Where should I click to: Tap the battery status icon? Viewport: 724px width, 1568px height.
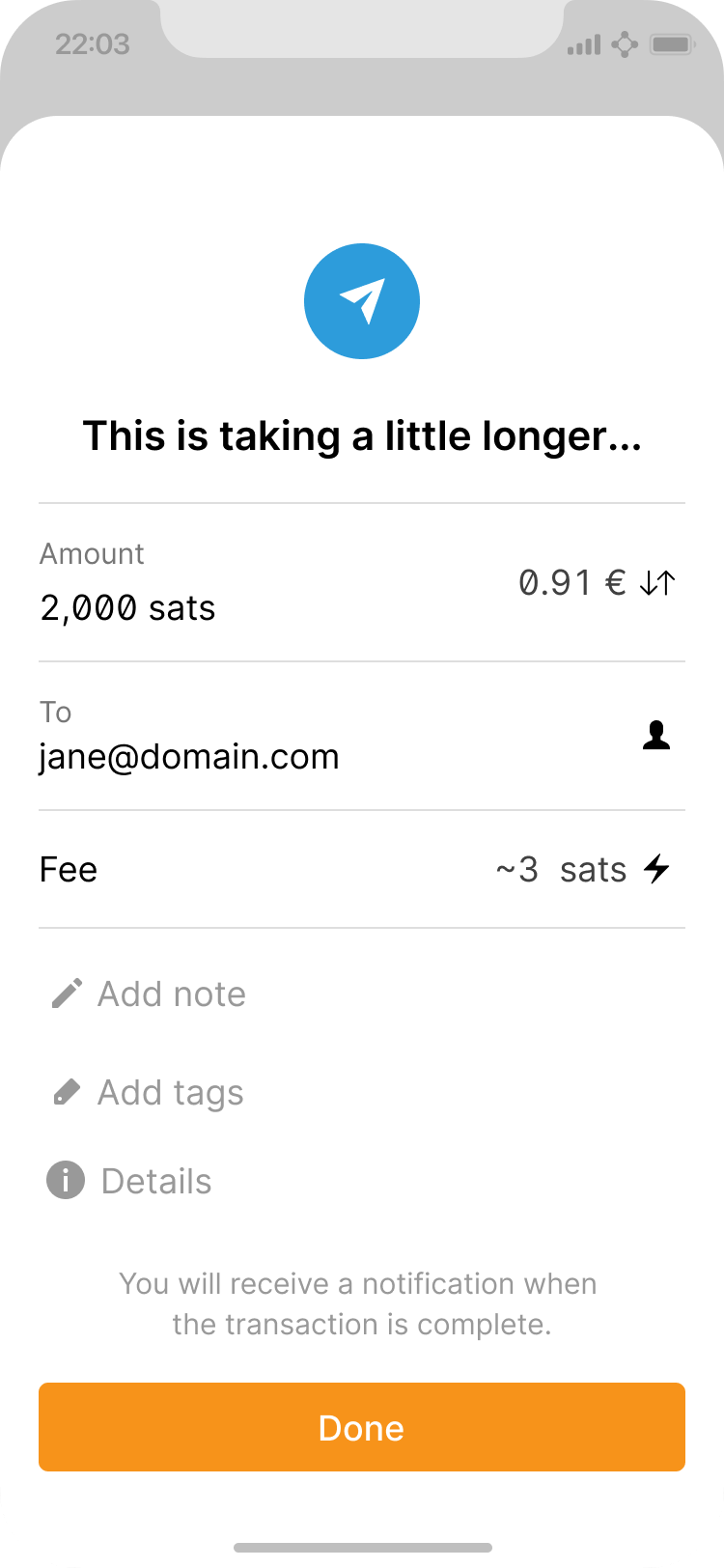pyautogui.click(x=670, y=44)
